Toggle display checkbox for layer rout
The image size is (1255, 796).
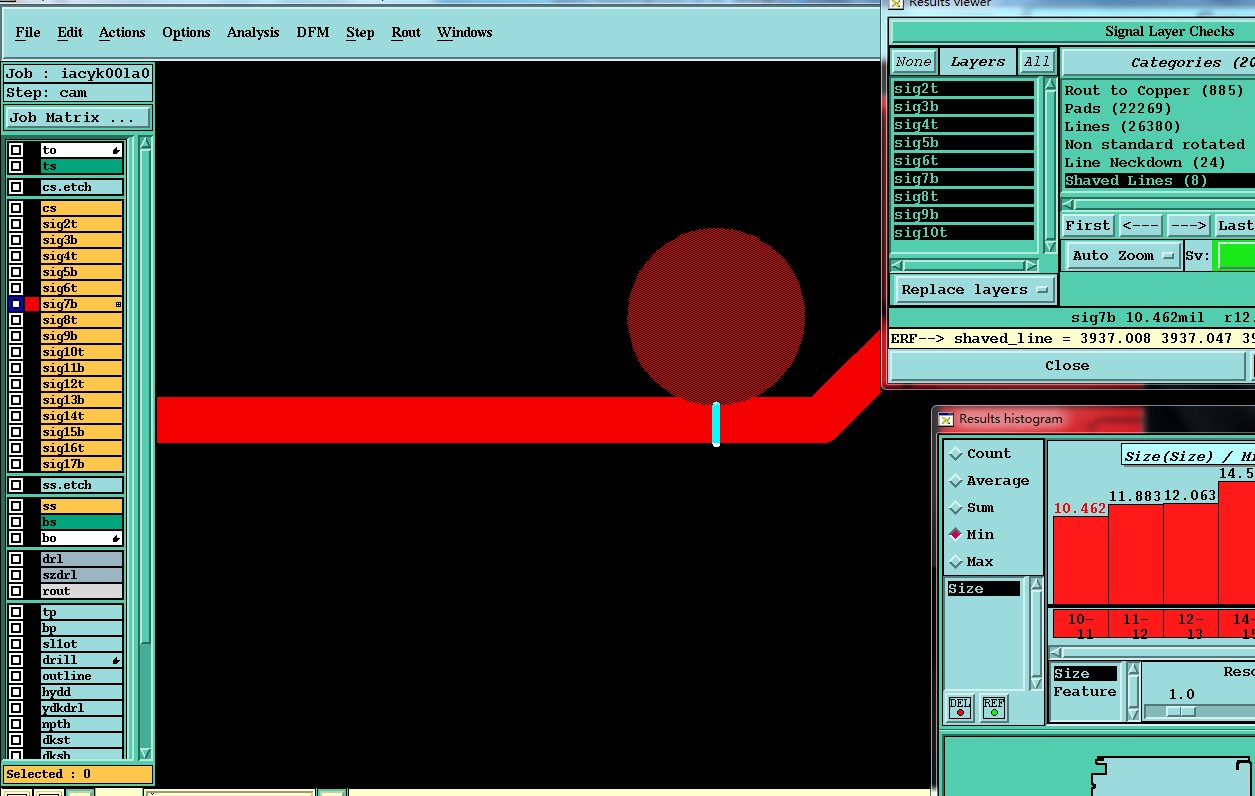(x=16, y=591)
